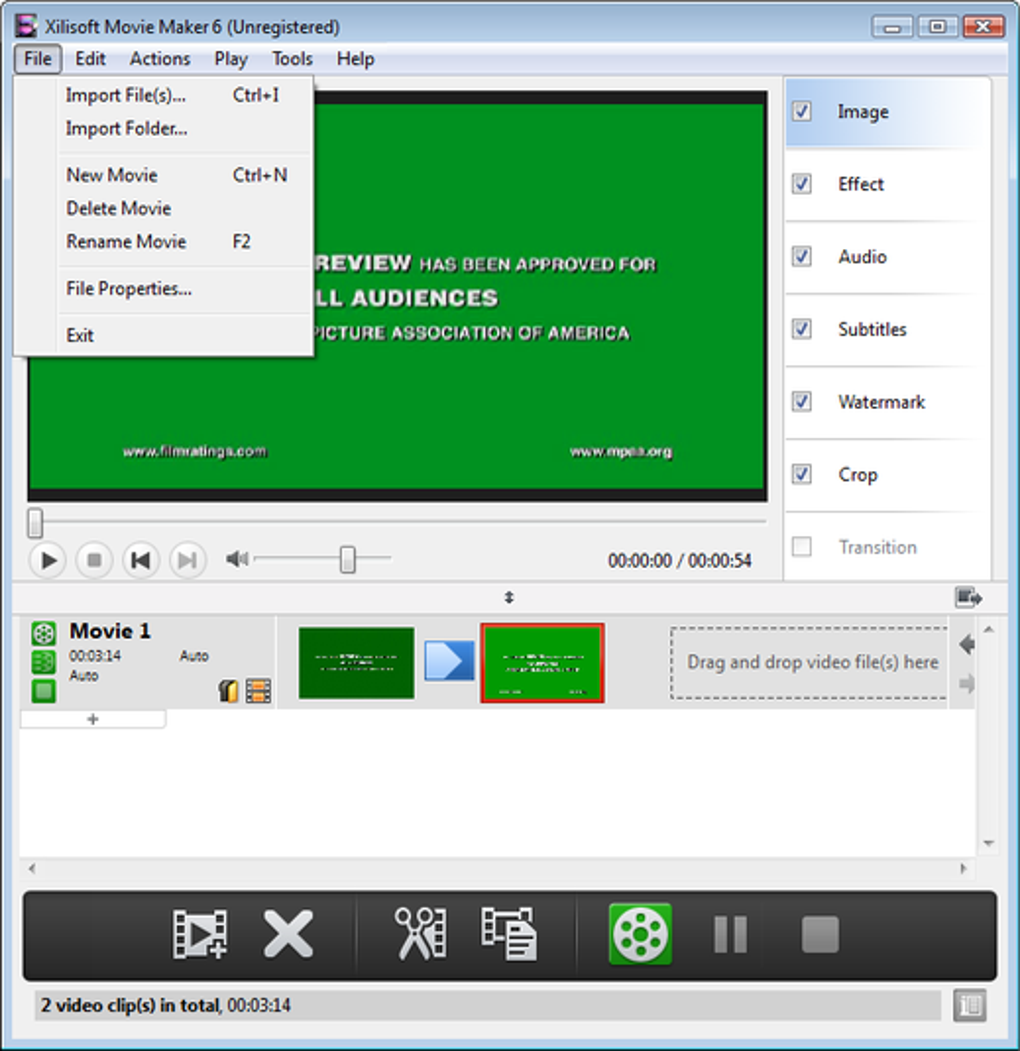Jump to next frame button
The image size is (1020, 1051).
tap(188, 560)
